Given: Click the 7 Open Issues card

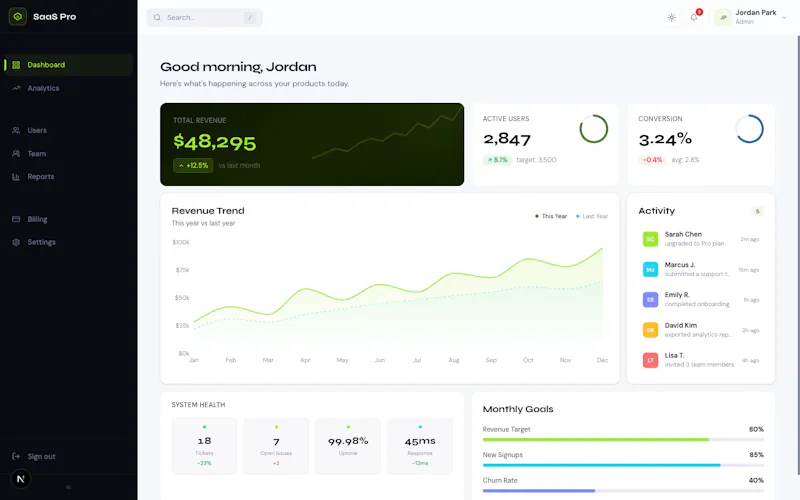Looking at the screenshot, I should click(x=276, y=446).
